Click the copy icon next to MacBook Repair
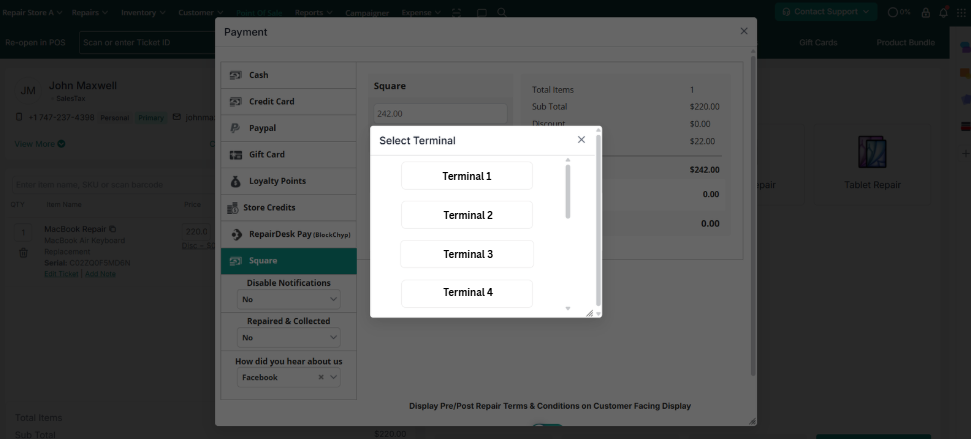Viewport: 971px width, 439px height. tap(112, 229)
